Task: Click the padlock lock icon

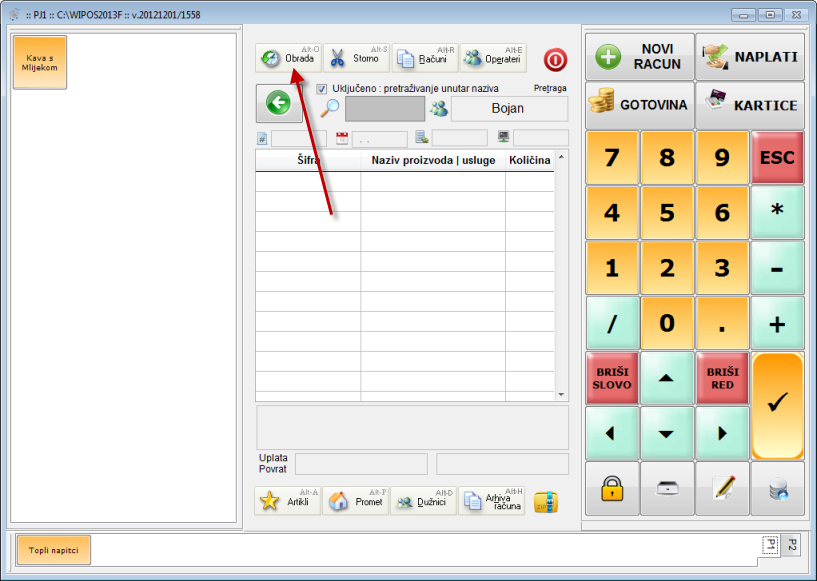Action: 612,488
